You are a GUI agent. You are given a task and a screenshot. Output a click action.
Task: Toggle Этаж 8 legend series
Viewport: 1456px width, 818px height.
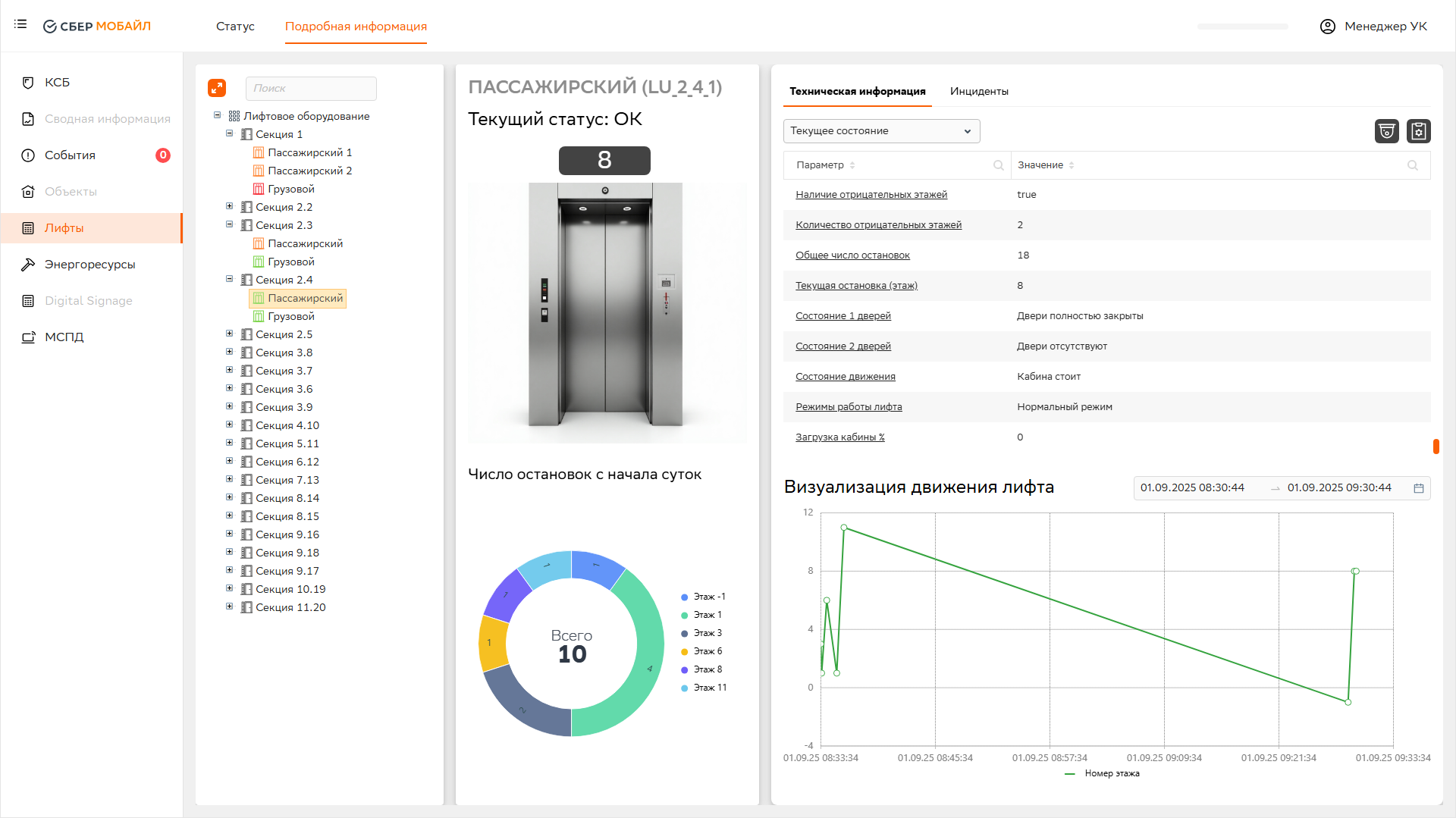707,669
